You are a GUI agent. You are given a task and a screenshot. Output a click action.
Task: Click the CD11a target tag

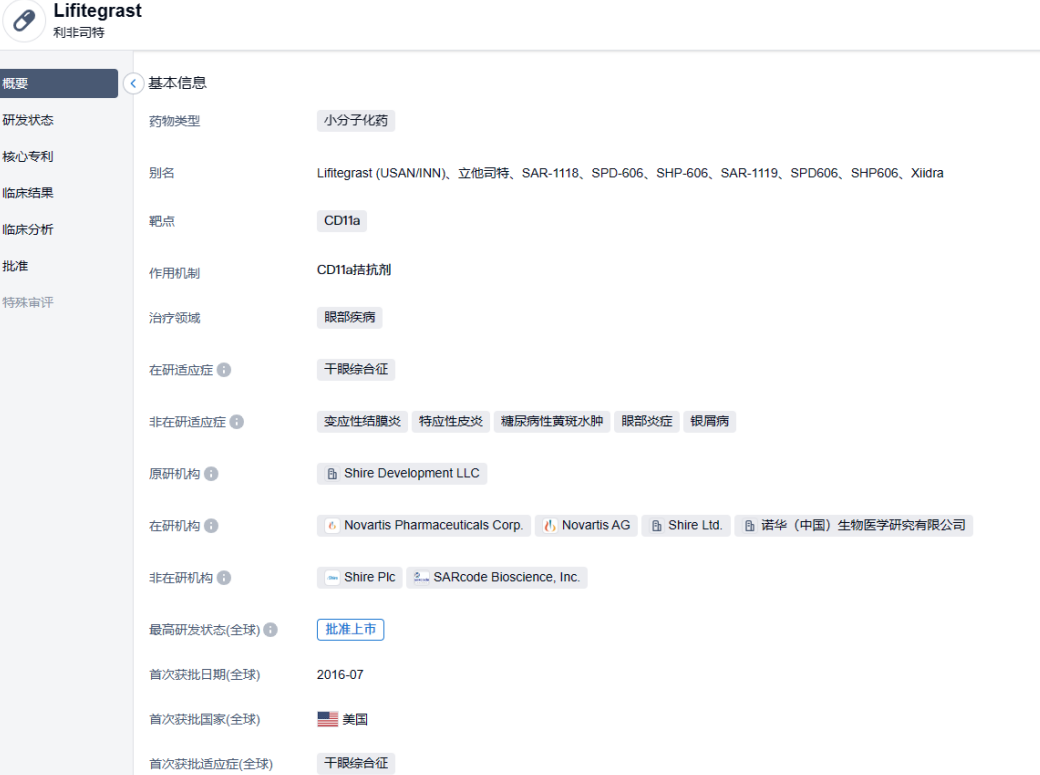point(342,221)
